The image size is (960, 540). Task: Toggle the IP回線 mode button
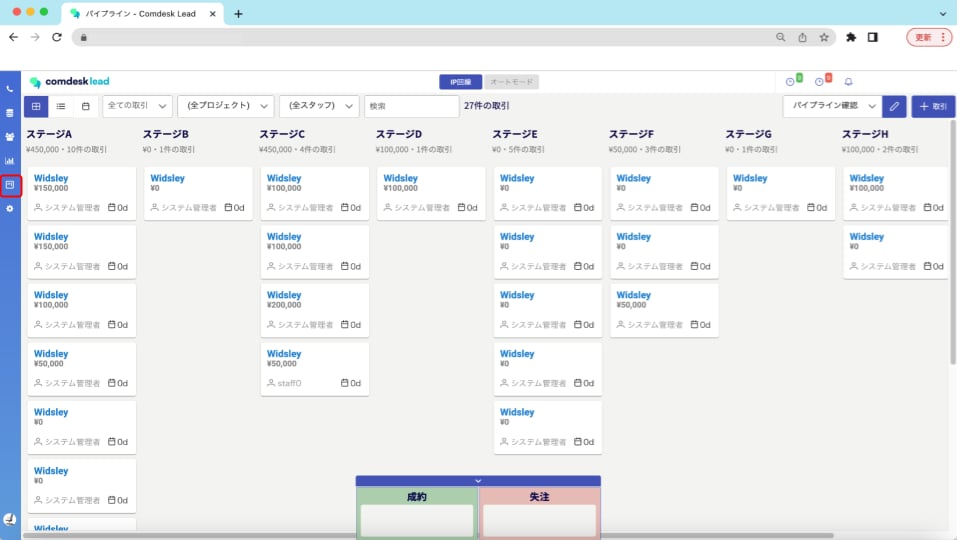coord(460,82)
